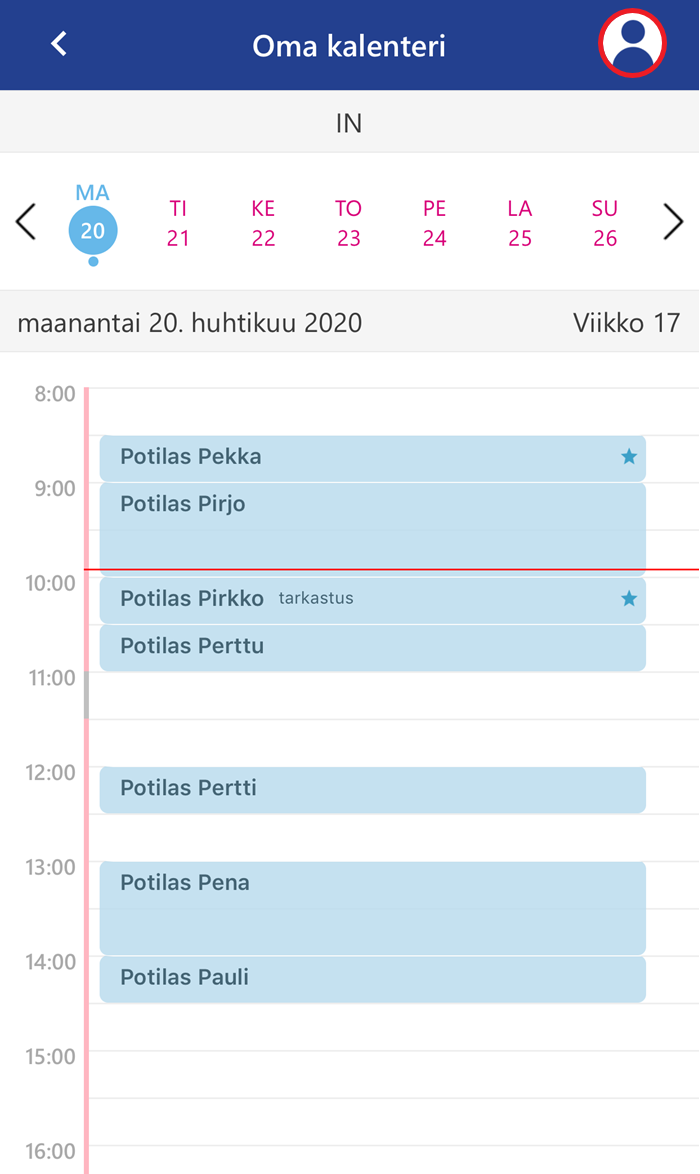Open Potilas Pauli appointment
Viewport: 700px width, 1174px height.
373,979
